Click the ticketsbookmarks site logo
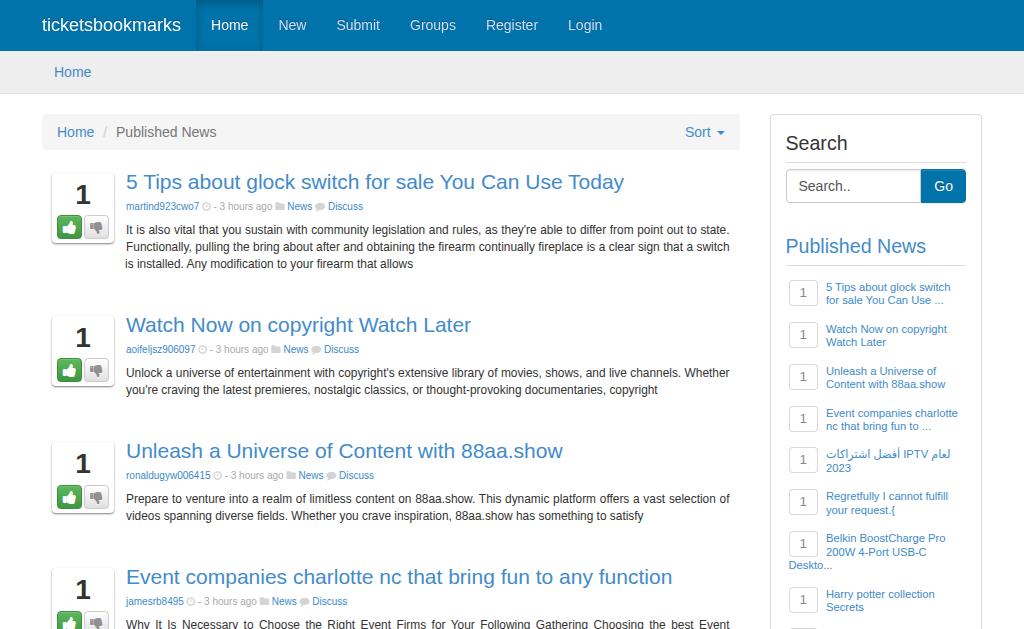The height and width of the screenshot is (629, 1024). (x=112, y=25)
